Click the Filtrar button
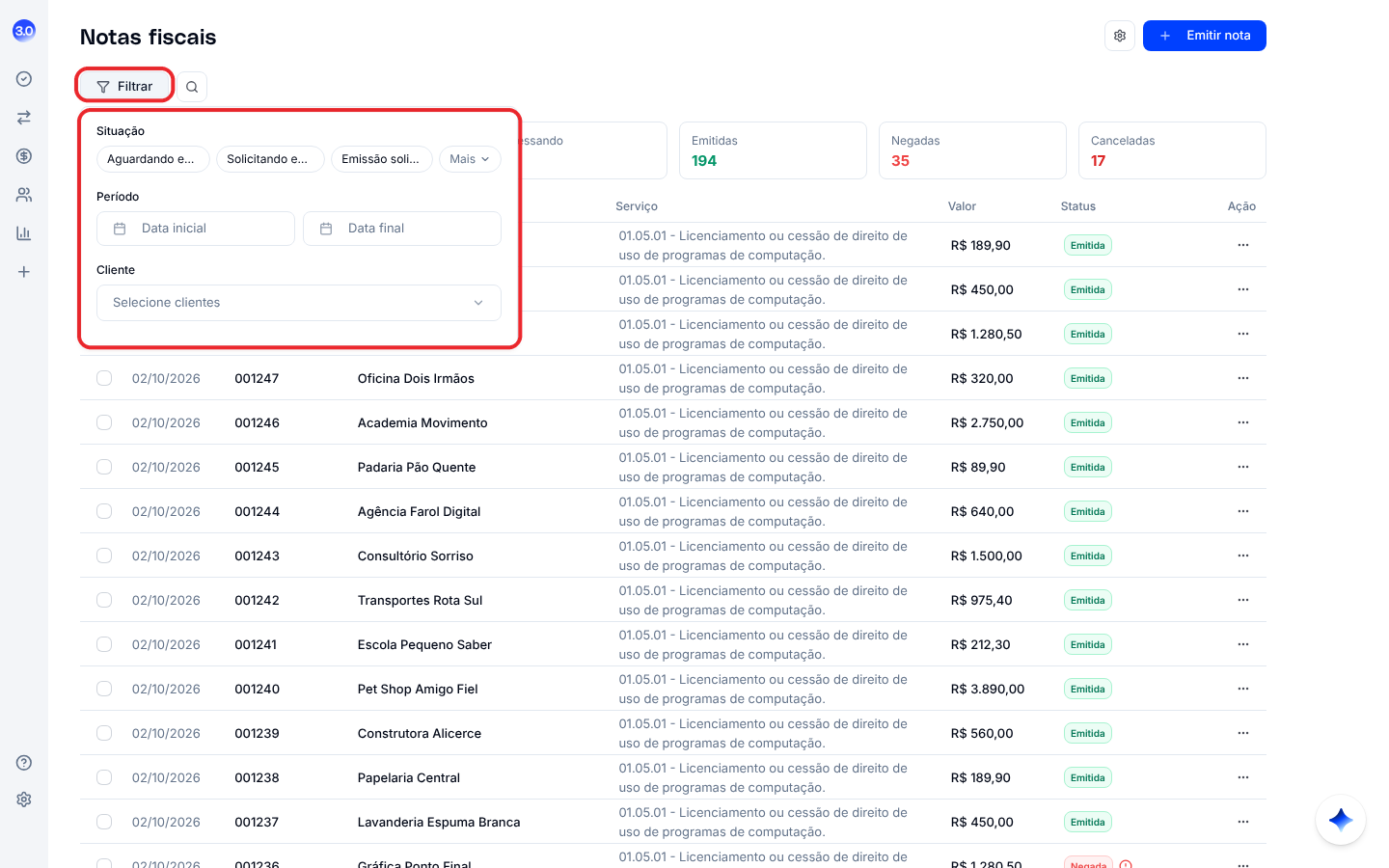Image resolution: width=1389 pixels, height=868 pixels. tap(125, 87)
